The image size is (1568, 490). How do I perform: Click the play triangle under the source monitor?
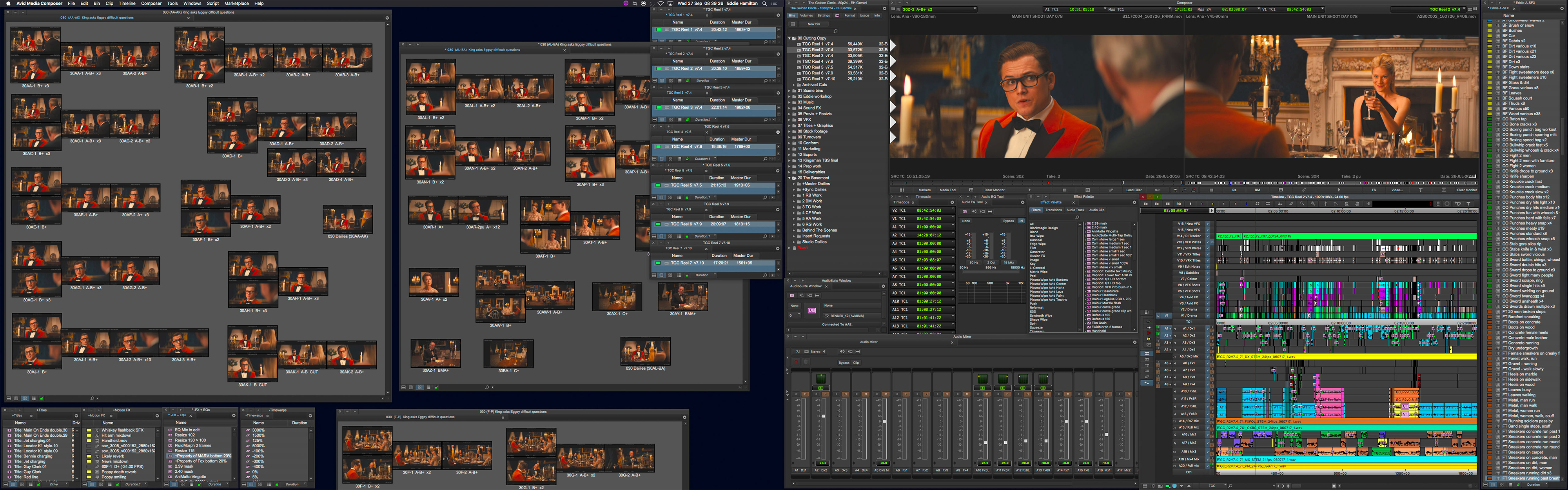pyautogui.click(x=1029, y=190)
